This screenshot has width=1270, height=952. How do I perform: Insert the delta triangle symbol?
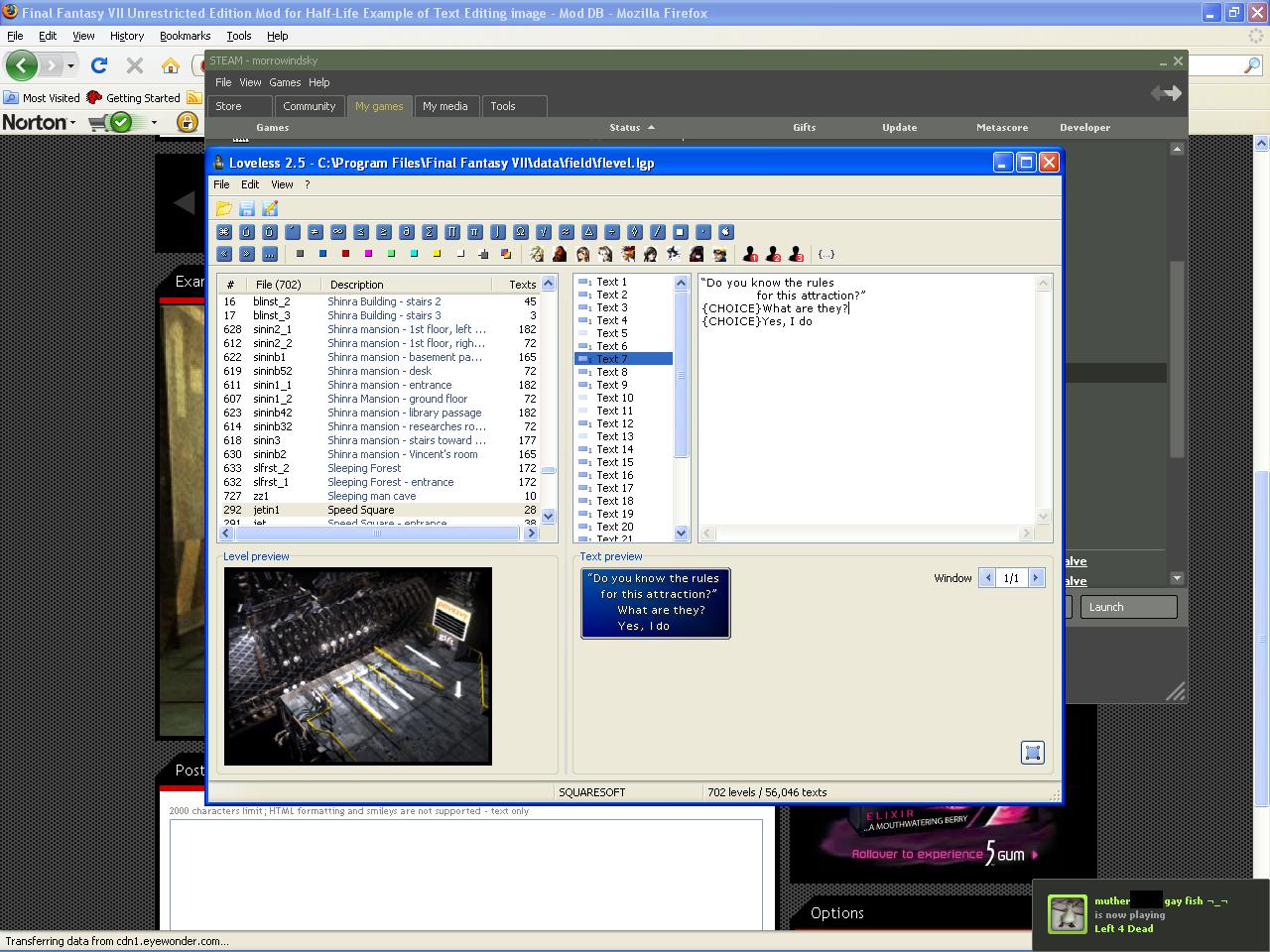click(588, 231)
